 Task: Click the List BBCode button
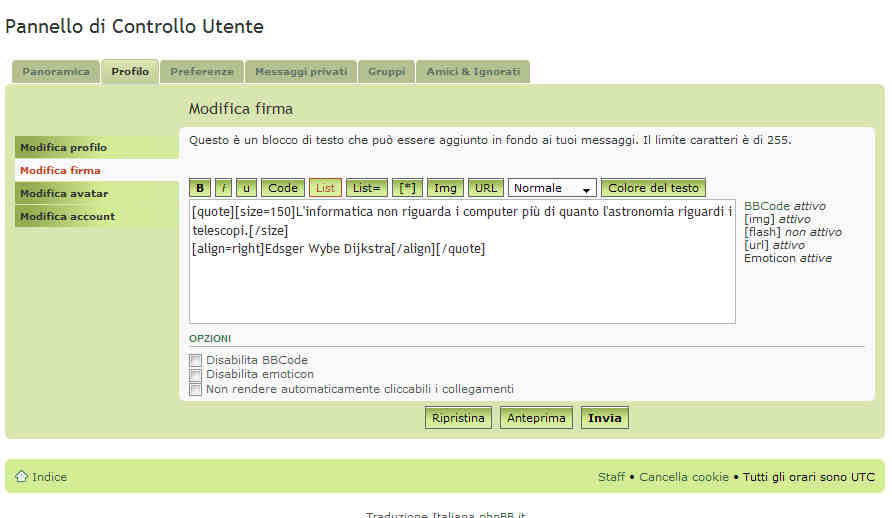[x=325, y=188]
